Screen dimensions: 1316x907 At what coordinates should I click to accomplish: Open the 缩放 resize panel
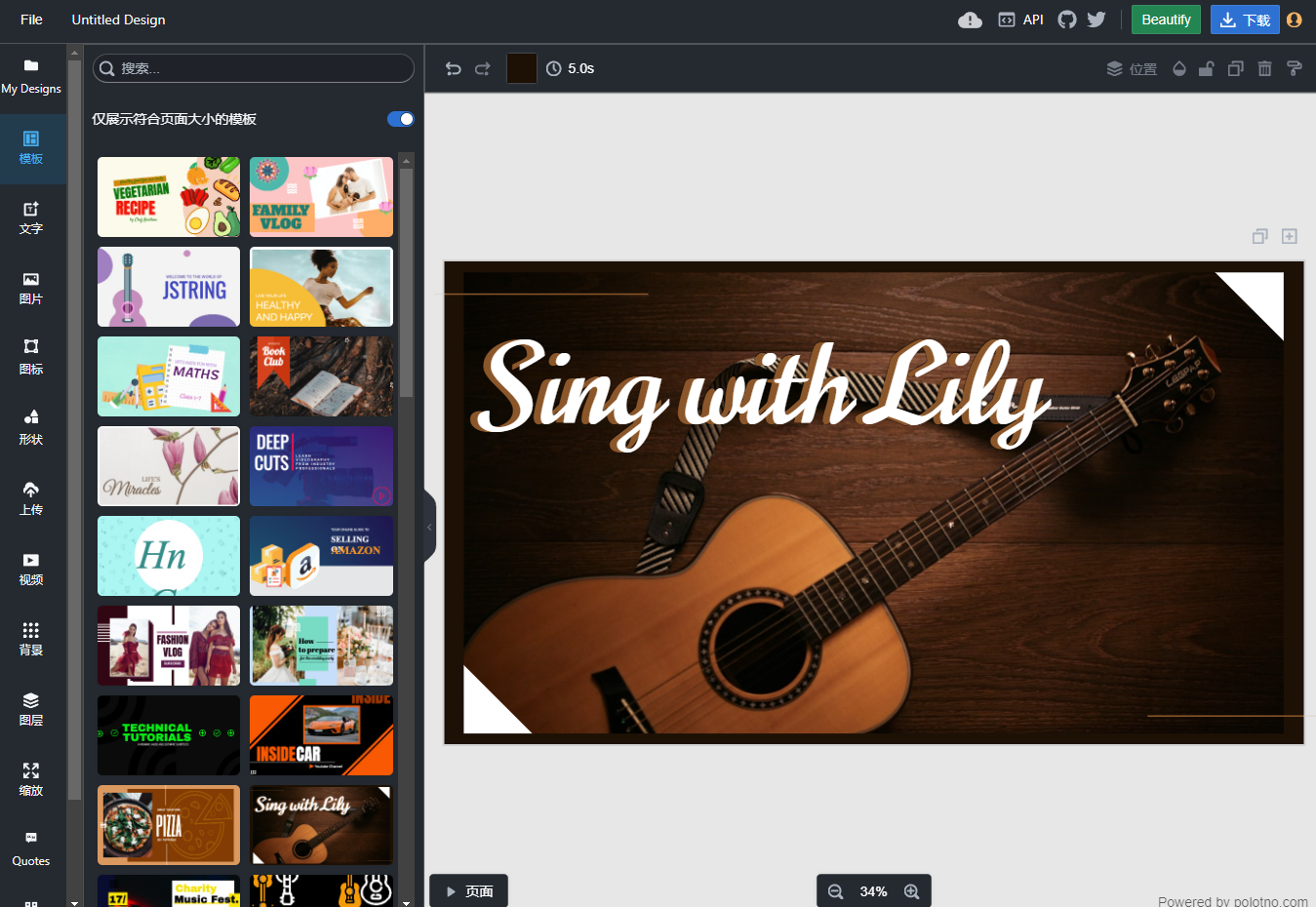pos(31,780)
